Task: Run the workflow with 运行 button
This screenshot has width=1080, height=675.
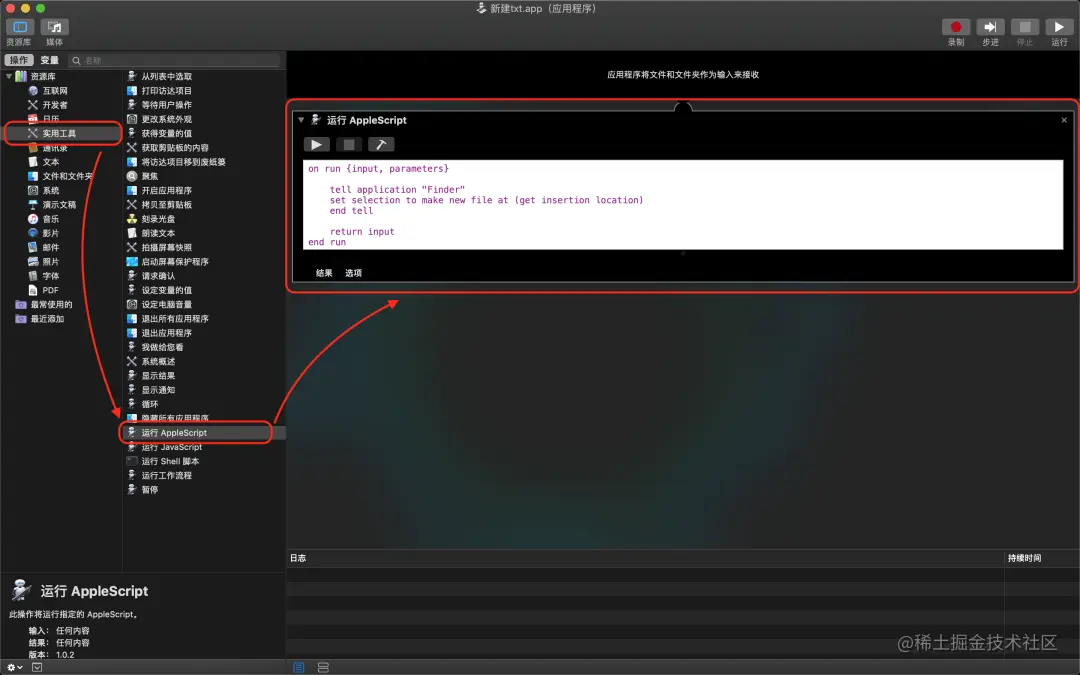Action: 1059,27
